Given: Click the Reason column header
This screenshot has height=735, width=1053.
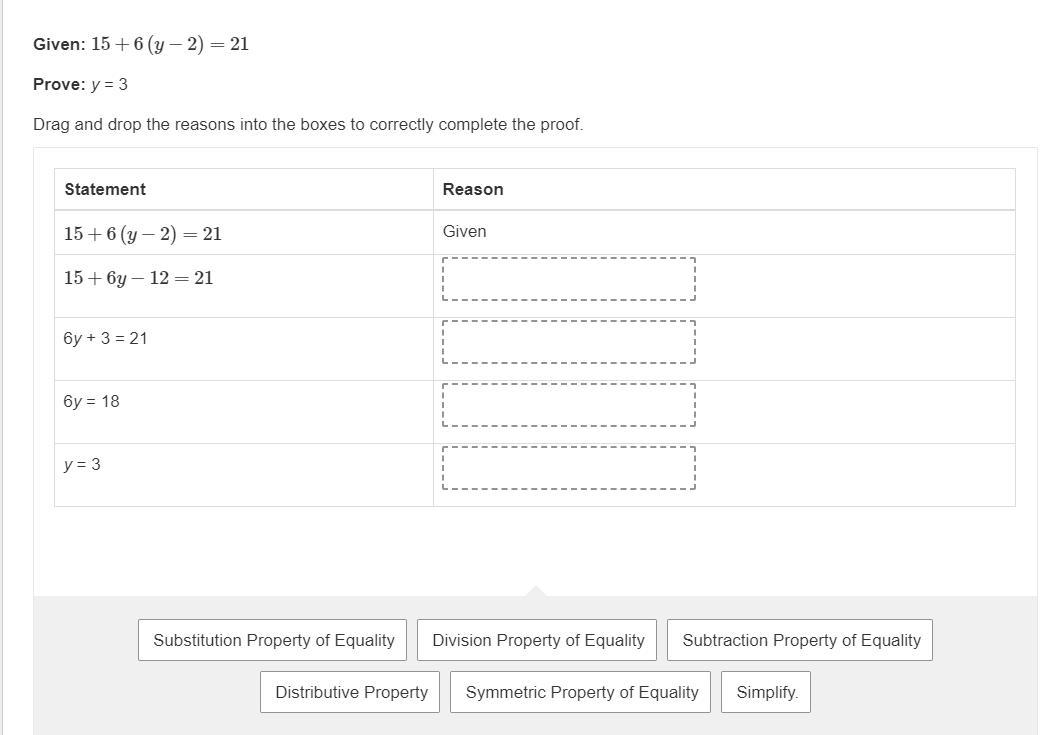Looking at the screenshot, I should [473, 189].
